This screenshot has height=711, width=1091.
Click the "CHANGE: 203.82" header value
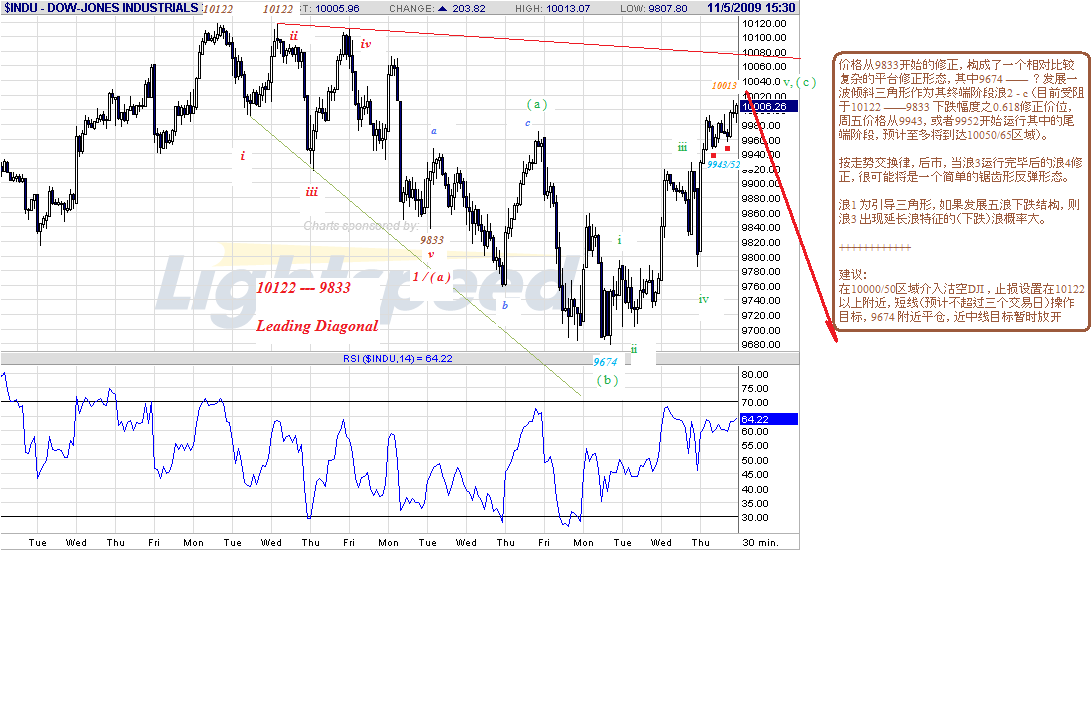click(x=438, y=8)
